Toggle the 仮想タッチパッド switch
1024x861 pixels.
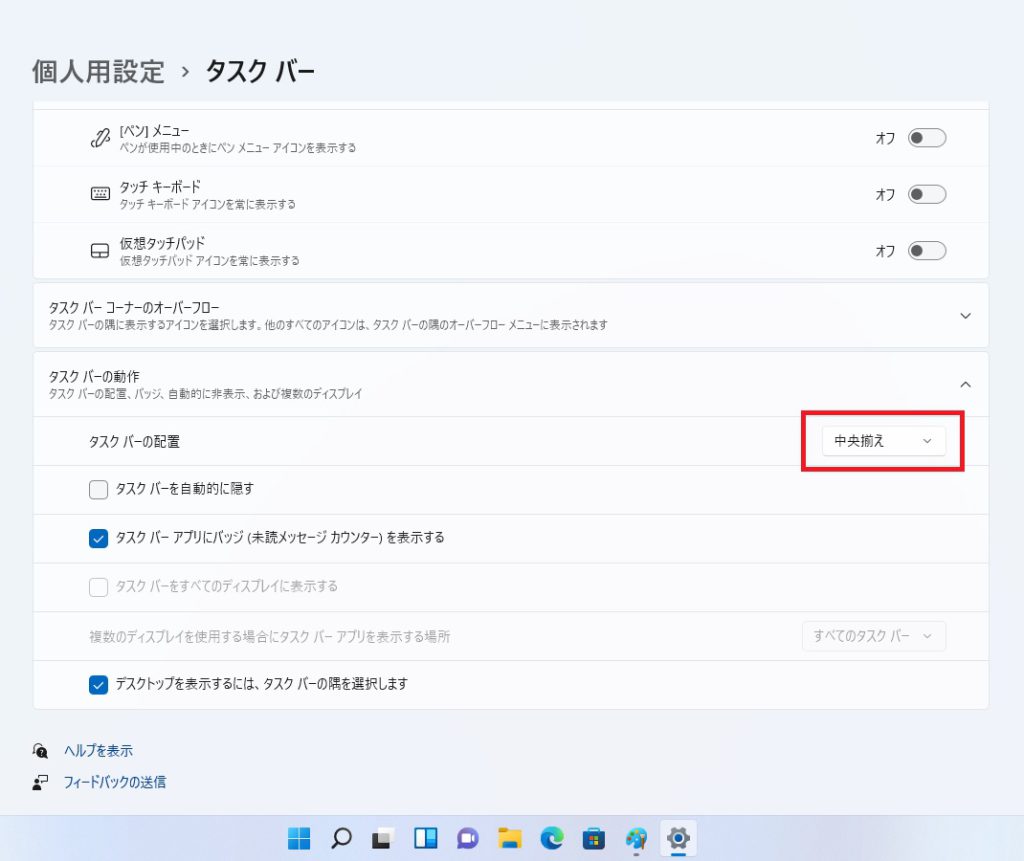(x=927, y=251)
